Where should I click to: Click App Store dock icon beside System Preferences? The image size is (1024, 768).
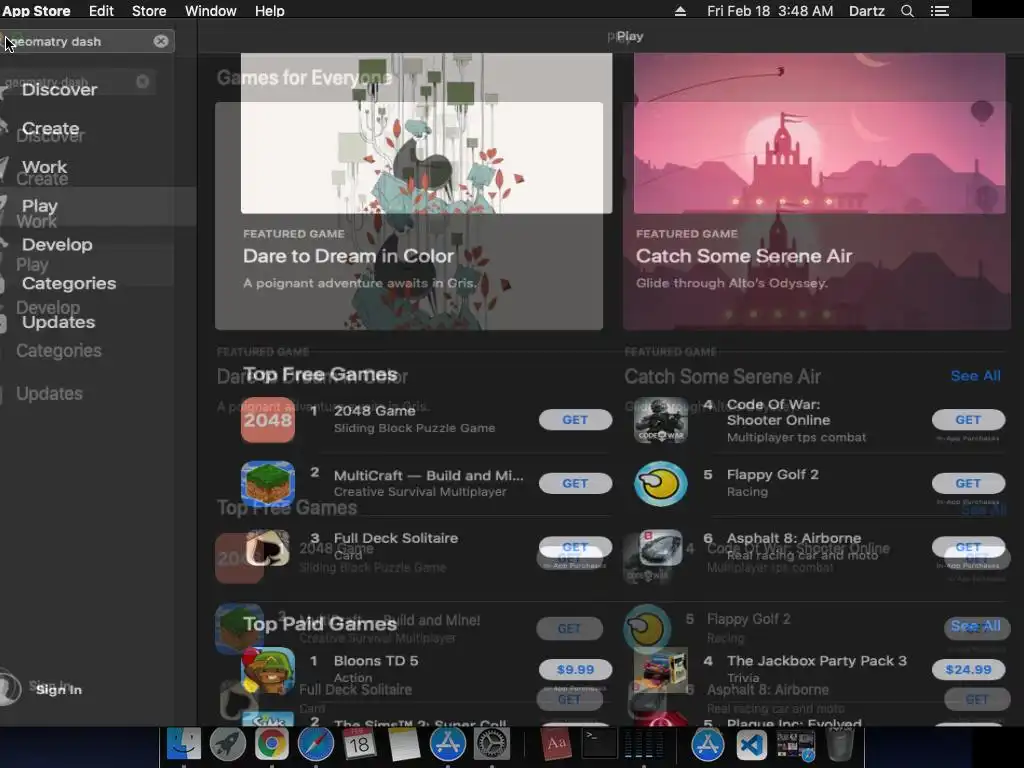(x=447, y=743)
